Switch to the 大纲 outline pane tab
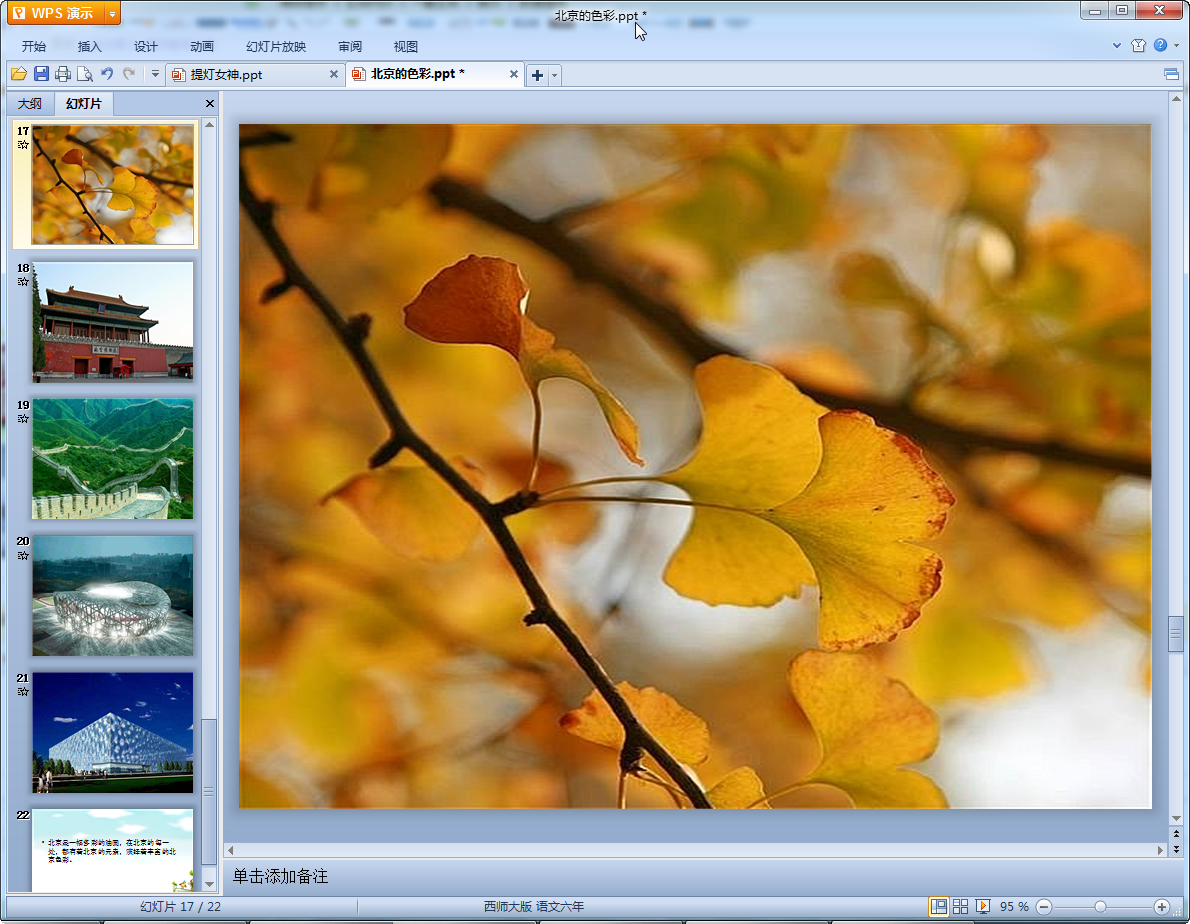This screenshot has width=1190, height=924. click(x=30, y=103)
